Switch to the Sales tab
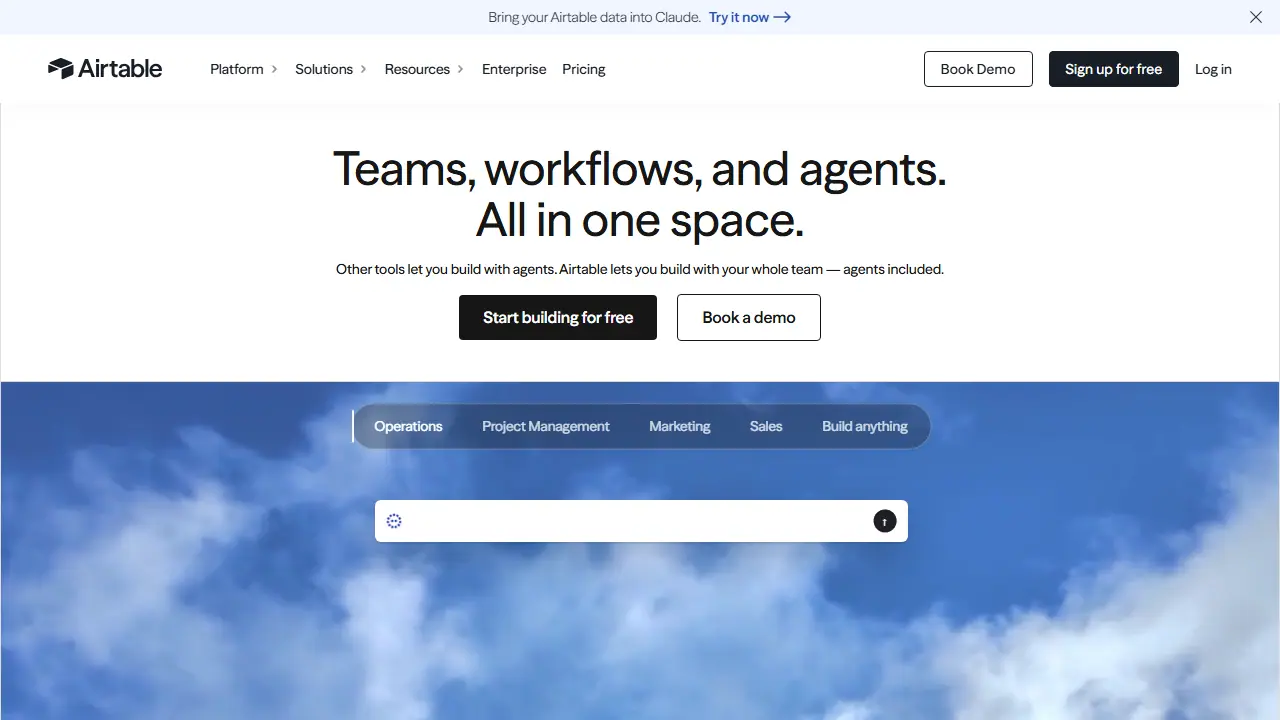This screenshot has height=720, width=1280. click(x=766, y=426)
